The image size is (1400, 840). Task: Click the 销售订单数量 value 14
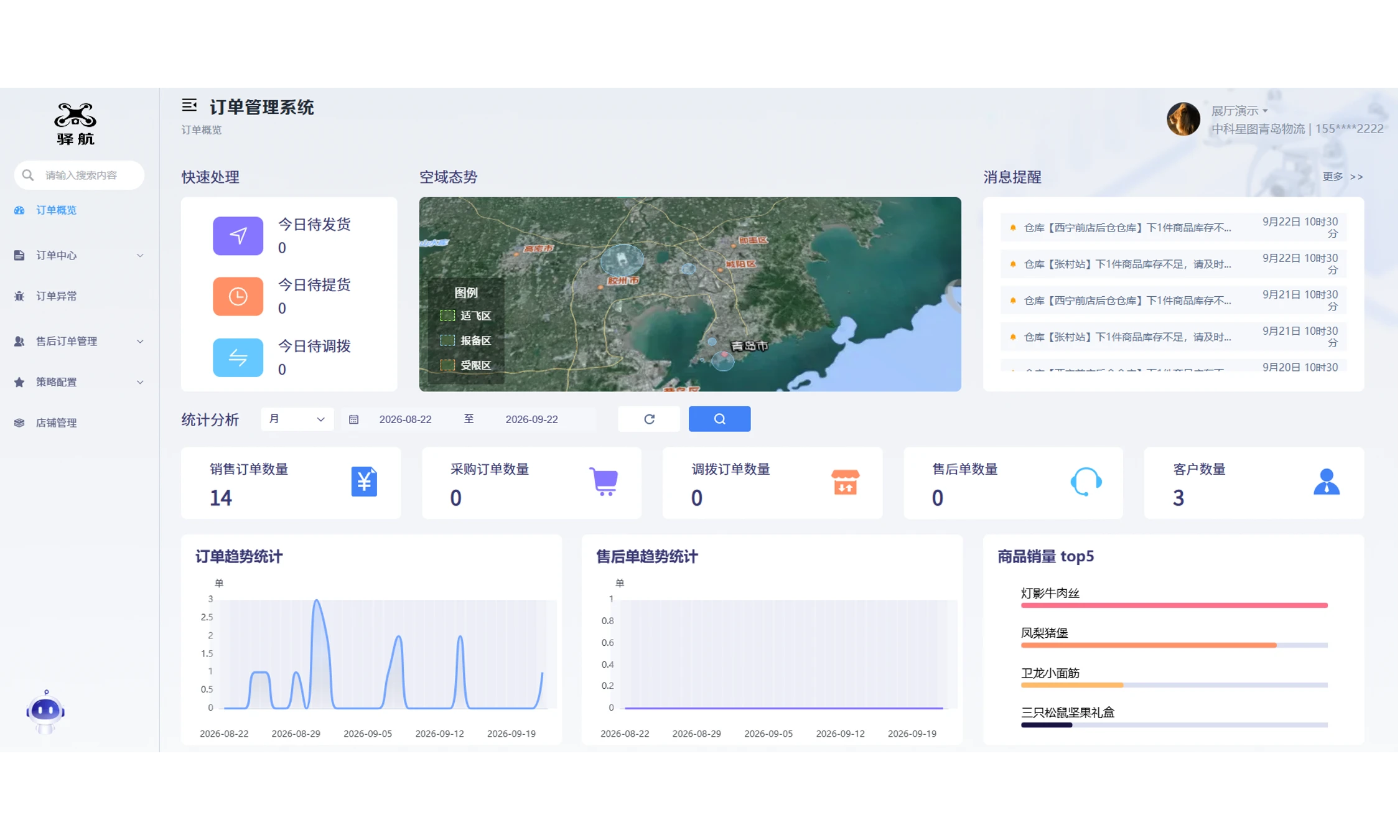click(x=221, y=499)
